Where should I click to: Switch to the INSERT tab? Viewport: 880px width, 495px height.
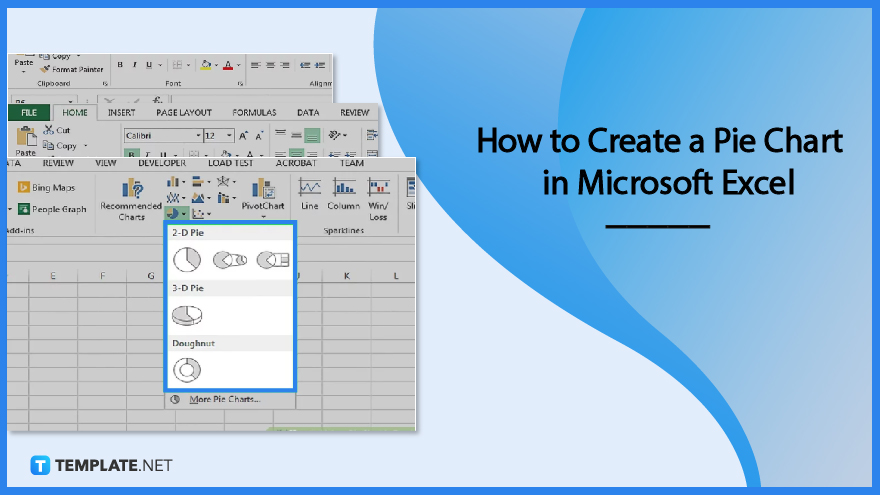121,113
